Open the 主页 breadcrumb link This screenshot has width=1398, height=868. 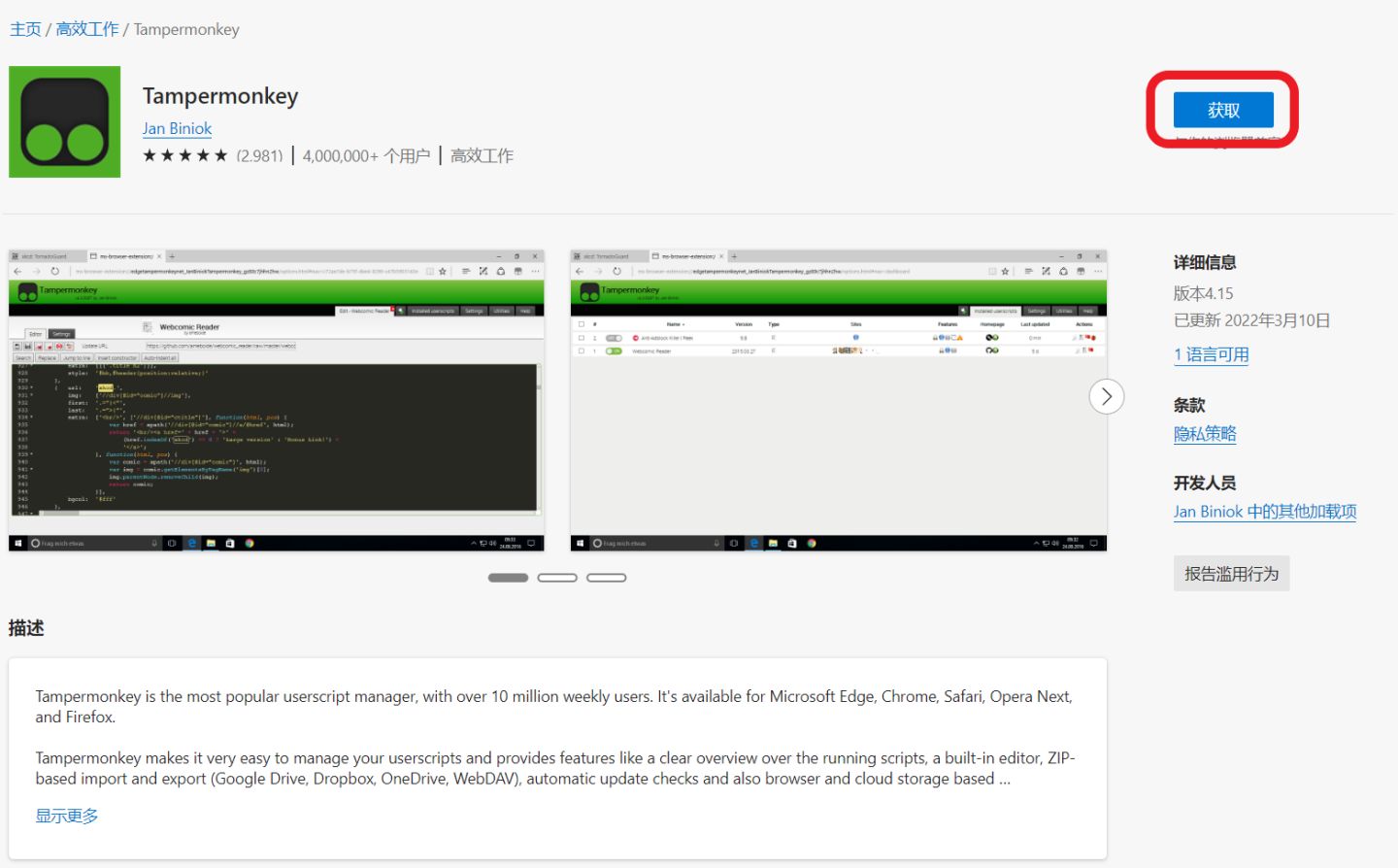(25, 29)
